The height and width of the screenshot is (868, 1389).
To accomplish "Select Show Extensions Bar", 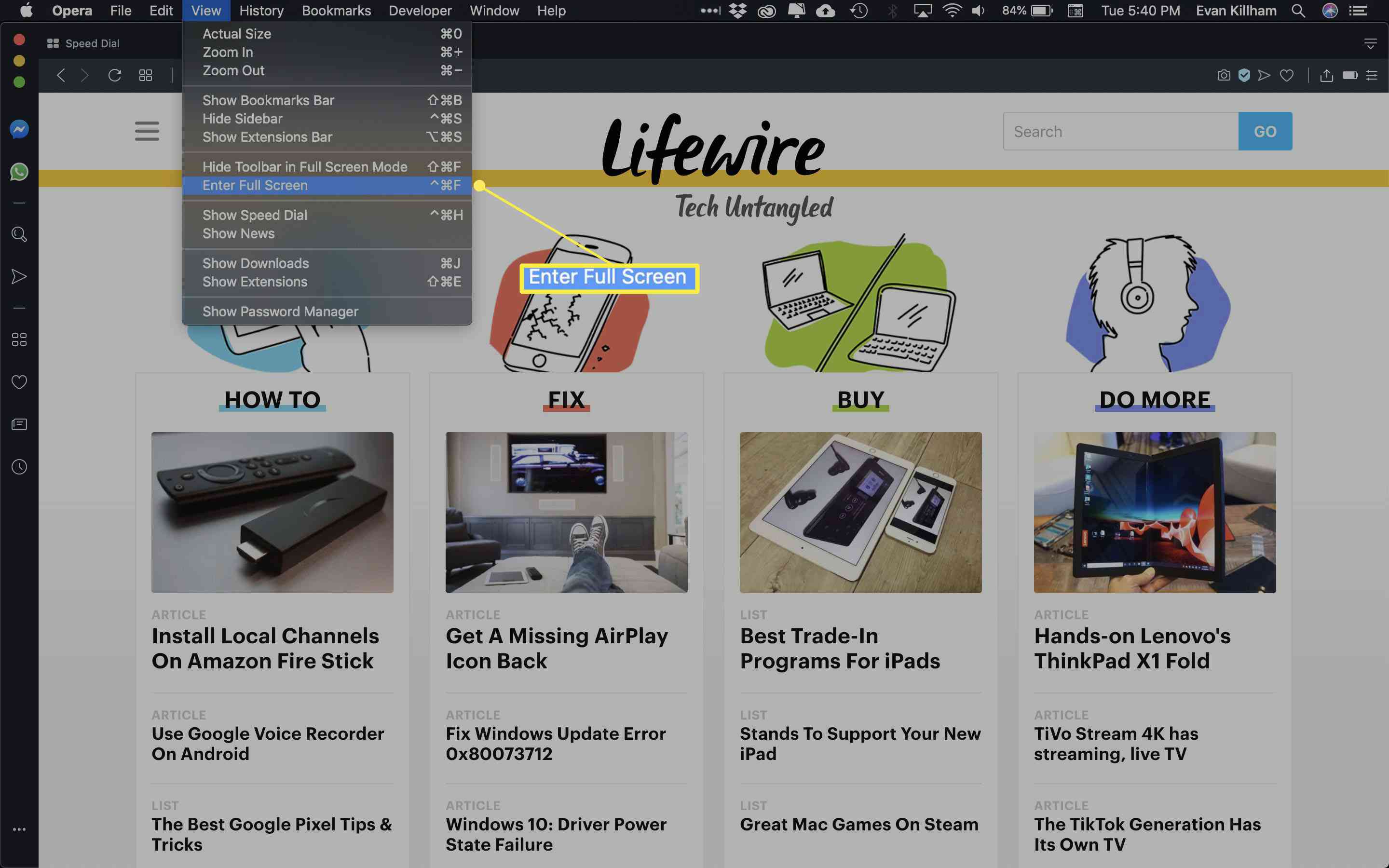I will 327,137.
